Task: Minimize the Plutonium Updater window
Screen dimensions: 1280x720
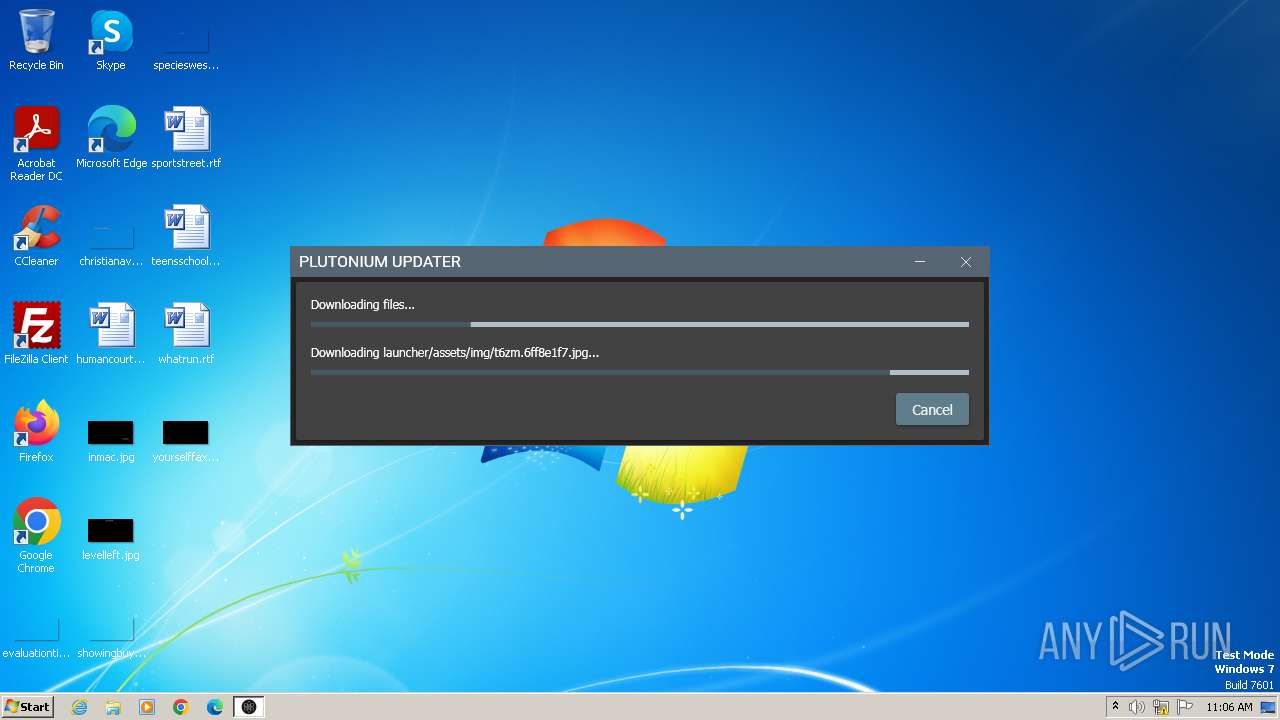Action: [920, 262]
